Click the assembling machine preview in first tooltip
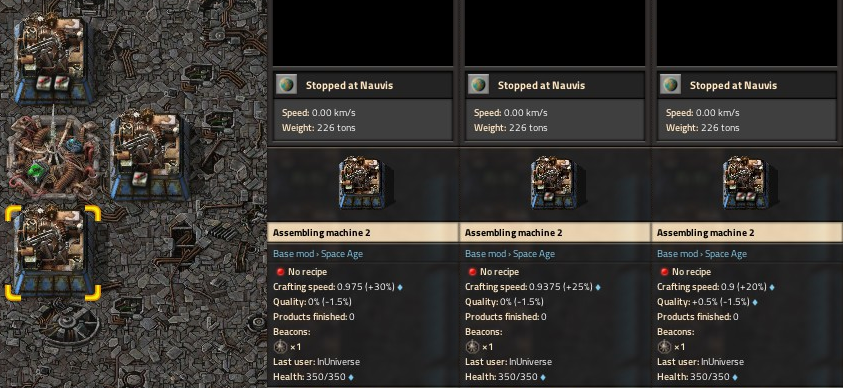This screenshot has height=388, width=843. [x=364, y=183]
